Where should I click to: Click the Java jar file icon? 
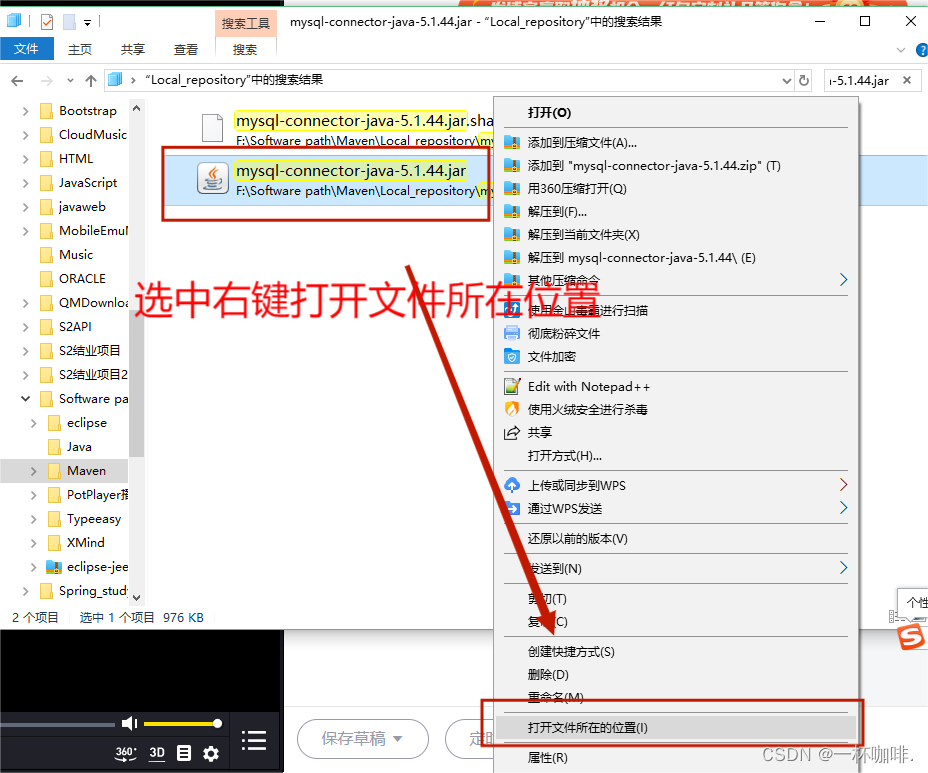pos(212,178)
